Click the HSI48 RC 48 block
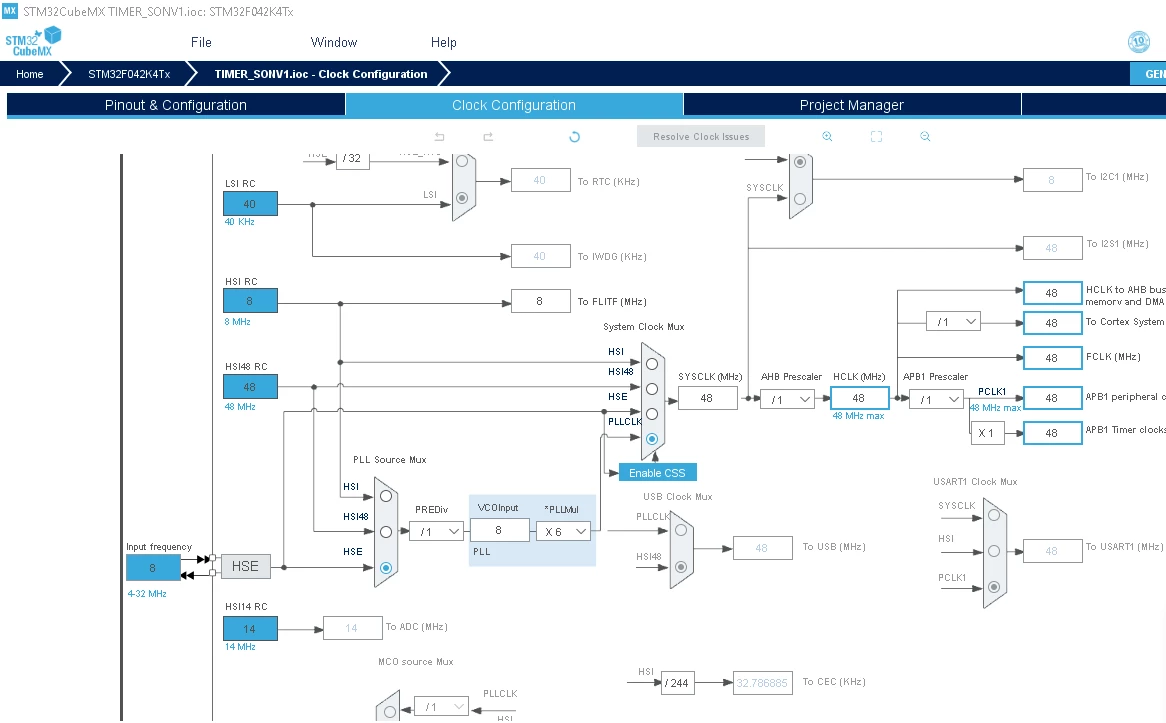This screenshot has height=723, width=1166. [251, 387]
